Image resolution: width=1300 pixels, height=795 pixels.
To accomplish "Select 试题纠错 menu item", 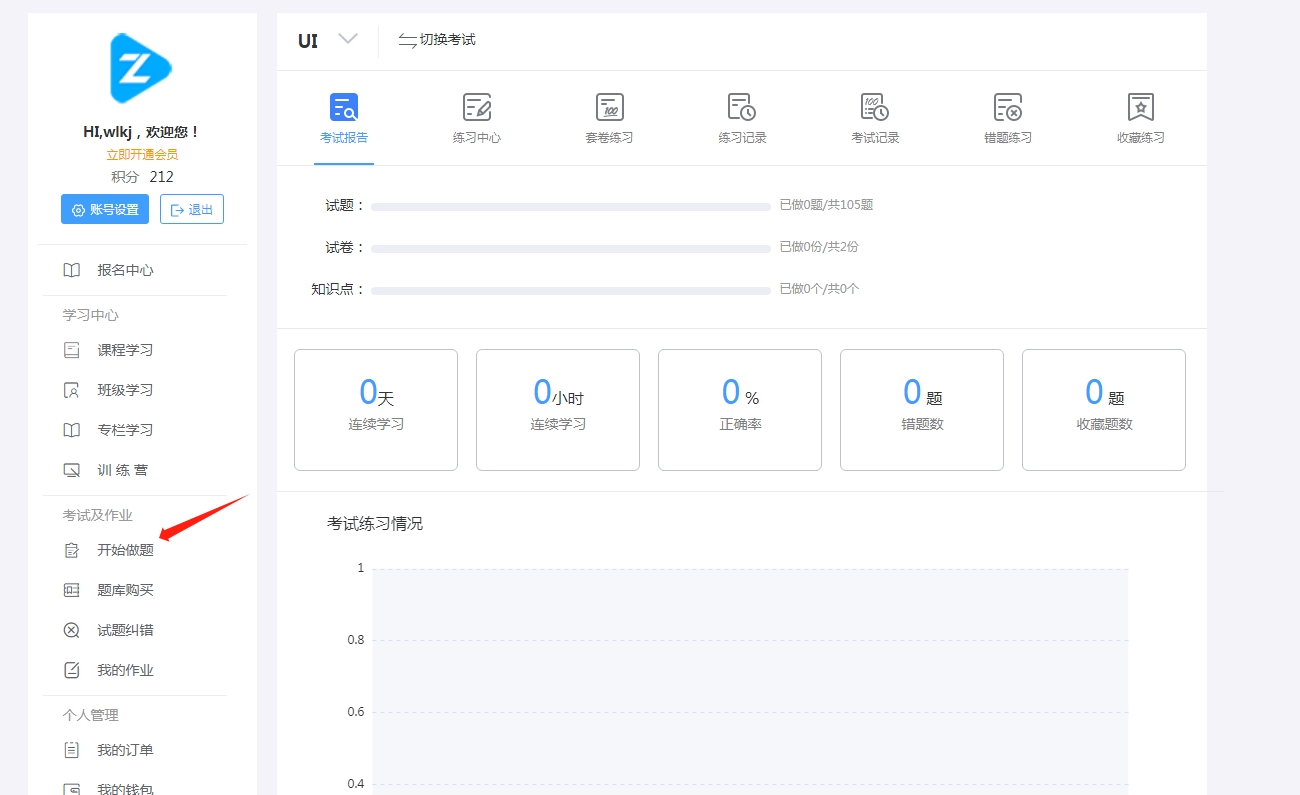I will (x=125, y=630).
